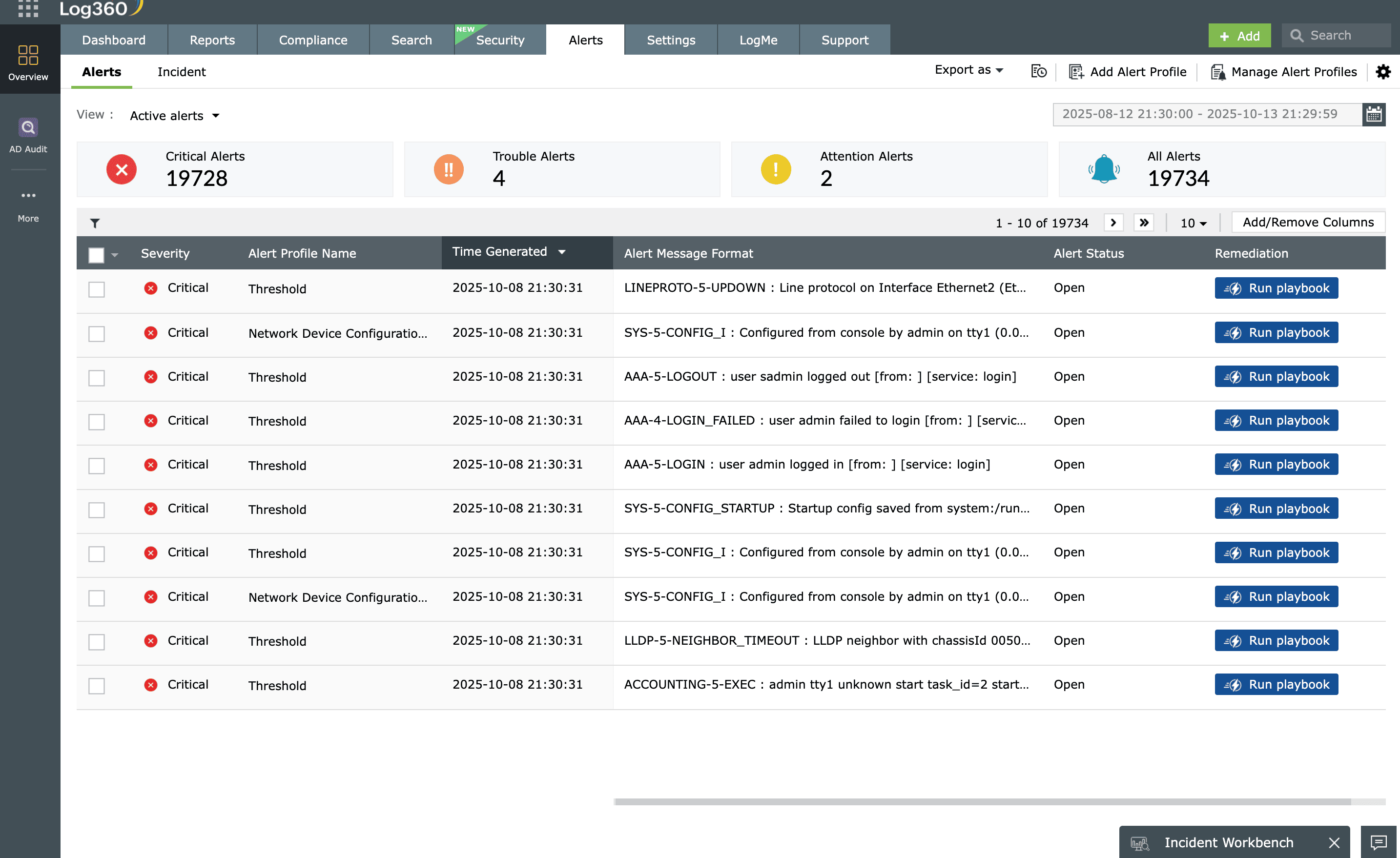This screenshot has width=1400, height=858.
Task: Check the select-all alerts checkbox
Action: pos(97,255)
